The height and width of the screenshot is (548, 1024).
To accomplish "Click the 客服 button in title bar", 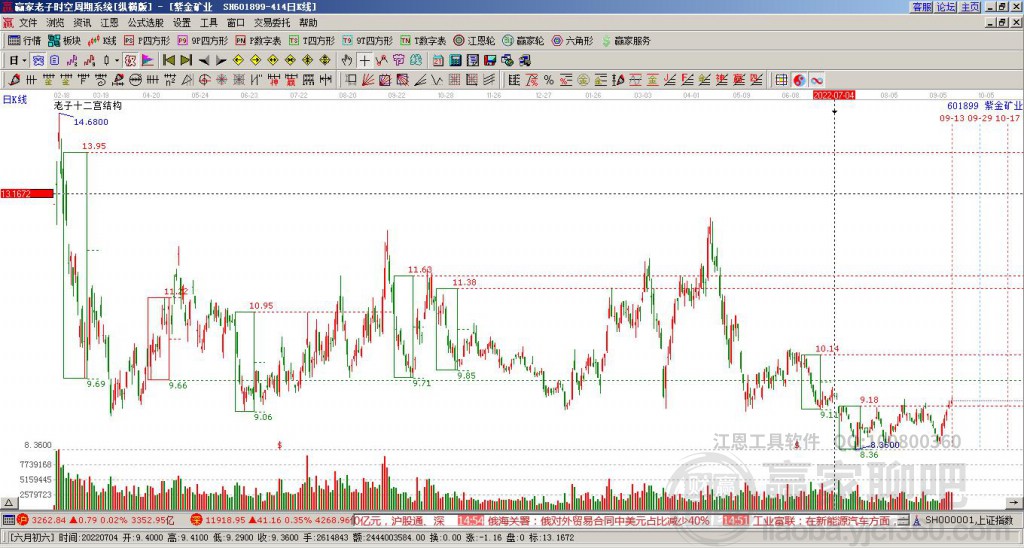I will pos(922,7).
